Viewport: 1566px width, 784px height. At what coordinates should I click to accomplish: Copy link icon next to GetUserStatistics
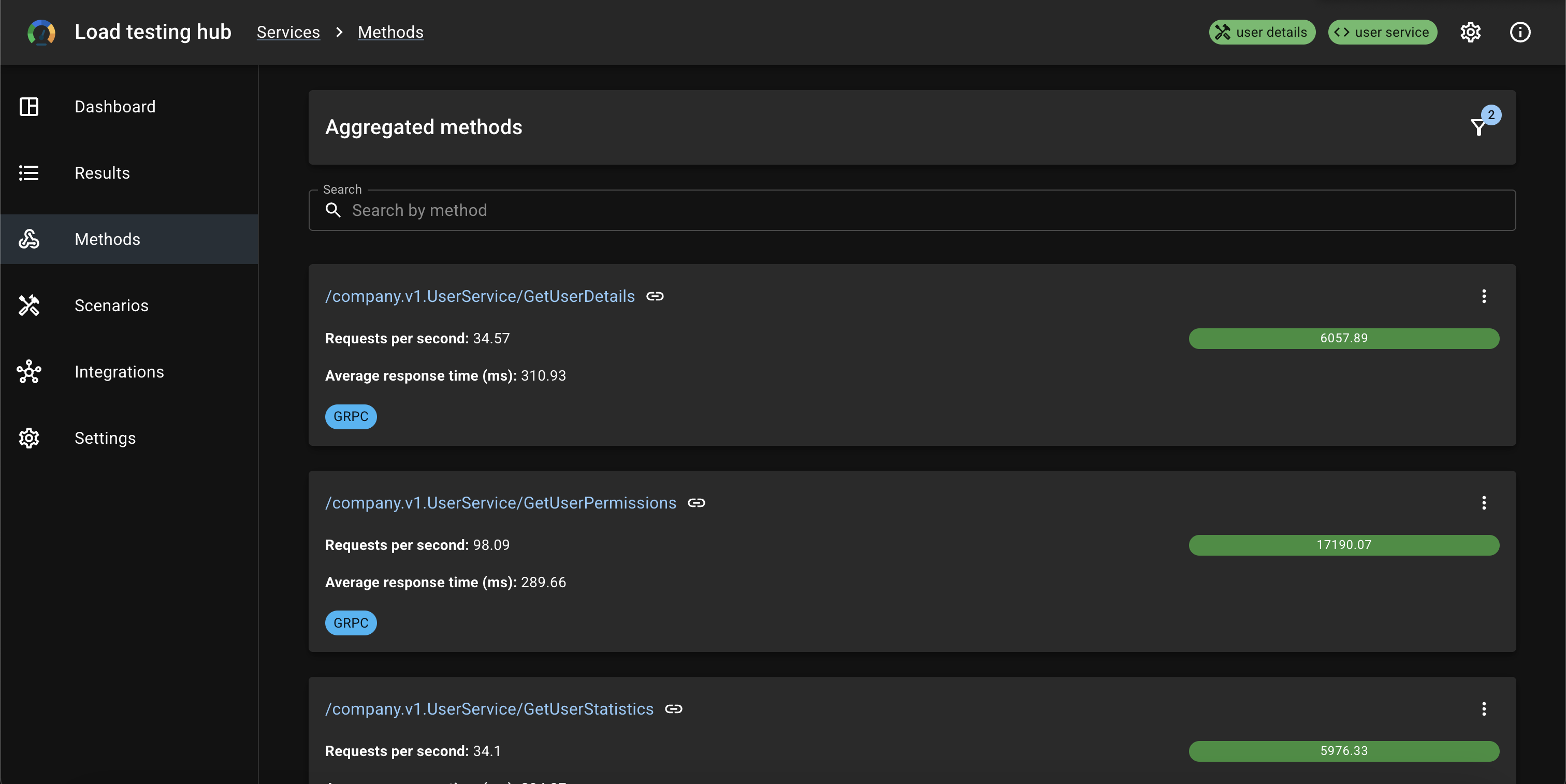pyautogui.click(x=674, y=708)
